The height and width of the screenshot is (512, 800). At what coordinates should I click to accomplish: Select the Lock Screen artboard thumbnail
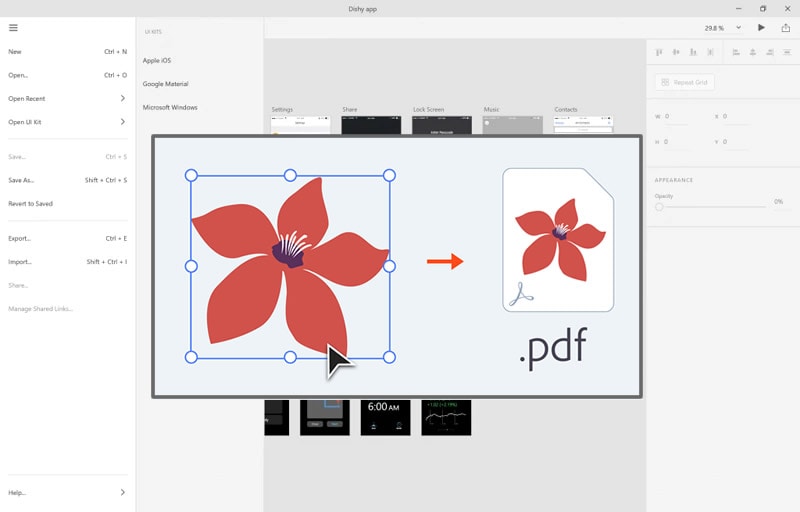(x=442, y=125)
